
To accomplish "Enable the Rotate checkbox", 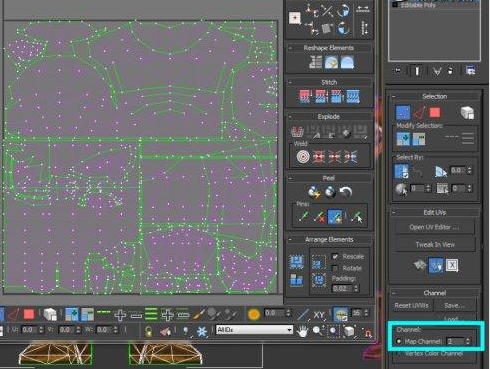I will [335, 268].
